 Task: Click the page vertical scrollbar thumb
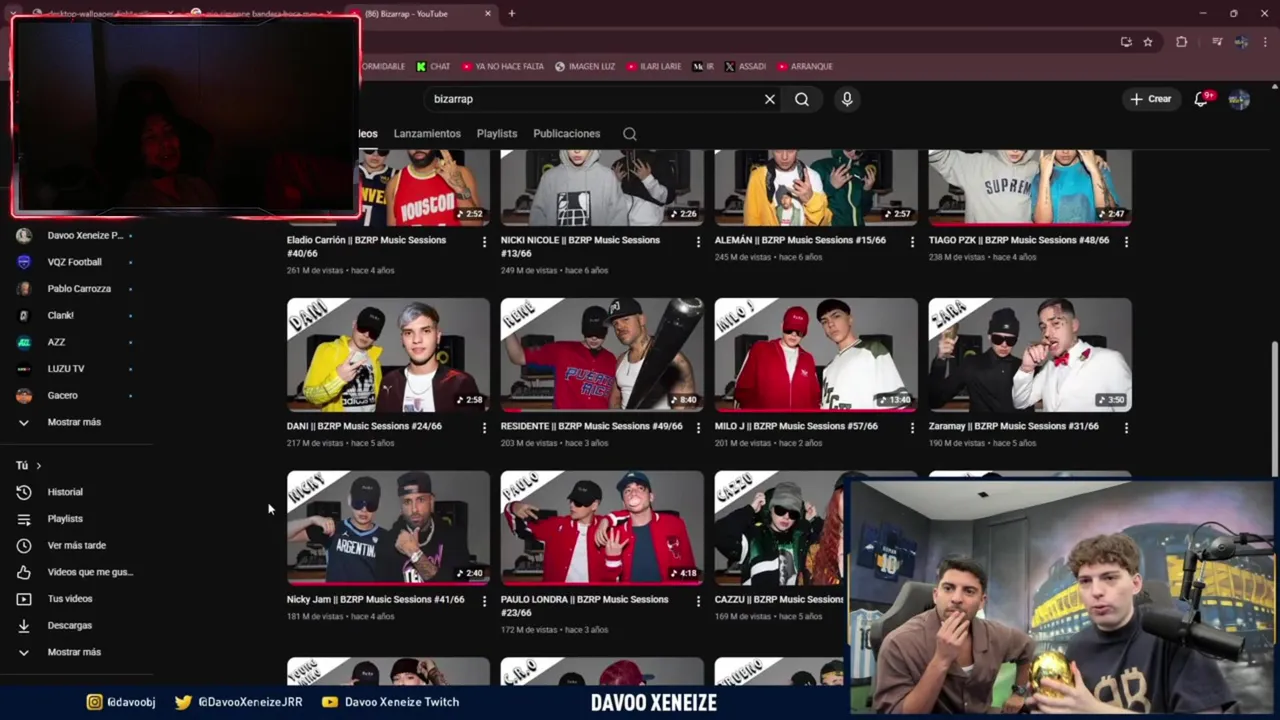pyautogui.click(x=1275, y=410)
